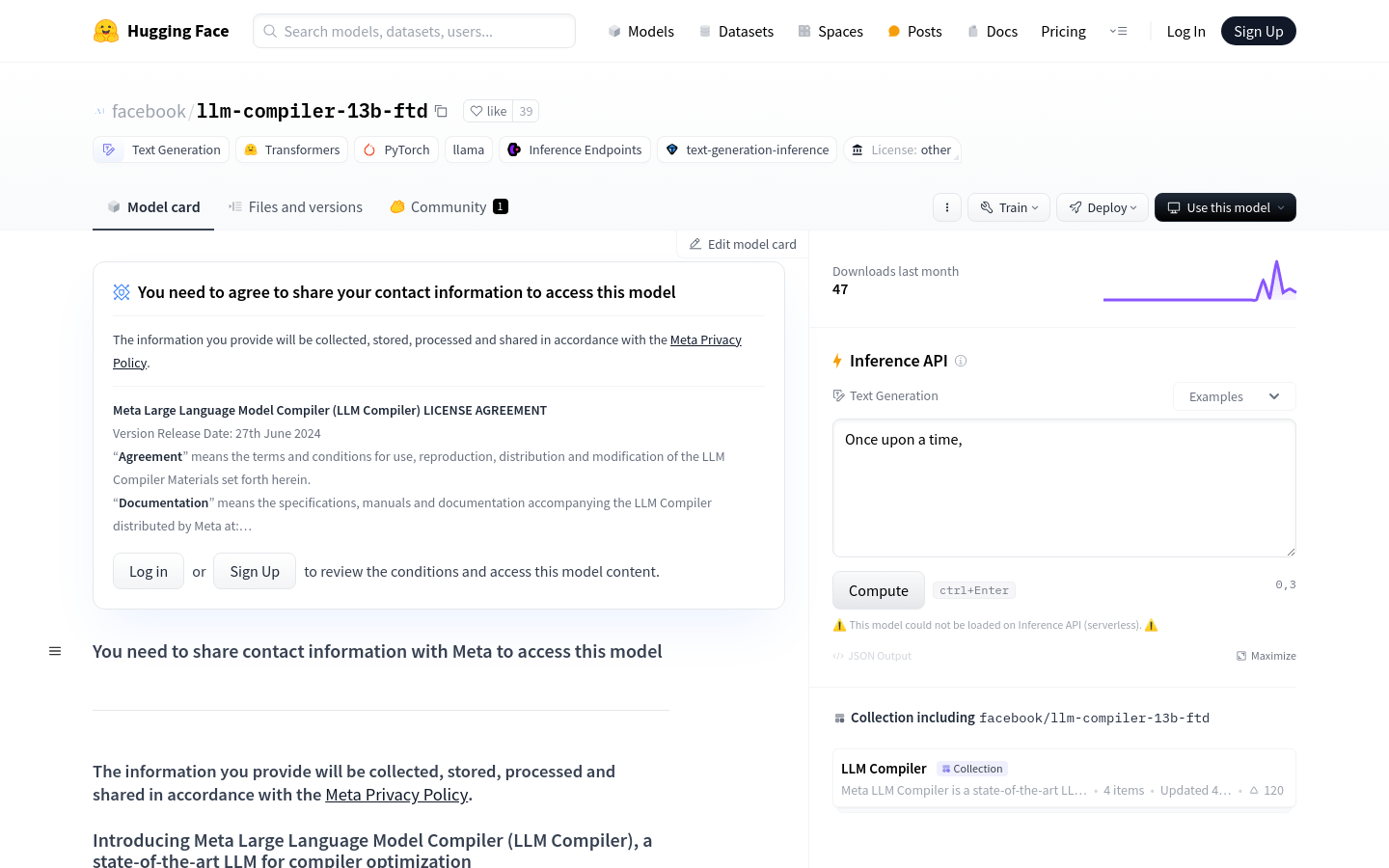This screenshot has height=868, width=1389.
Task: Click the Maximize widget link
Action: 1266,656
